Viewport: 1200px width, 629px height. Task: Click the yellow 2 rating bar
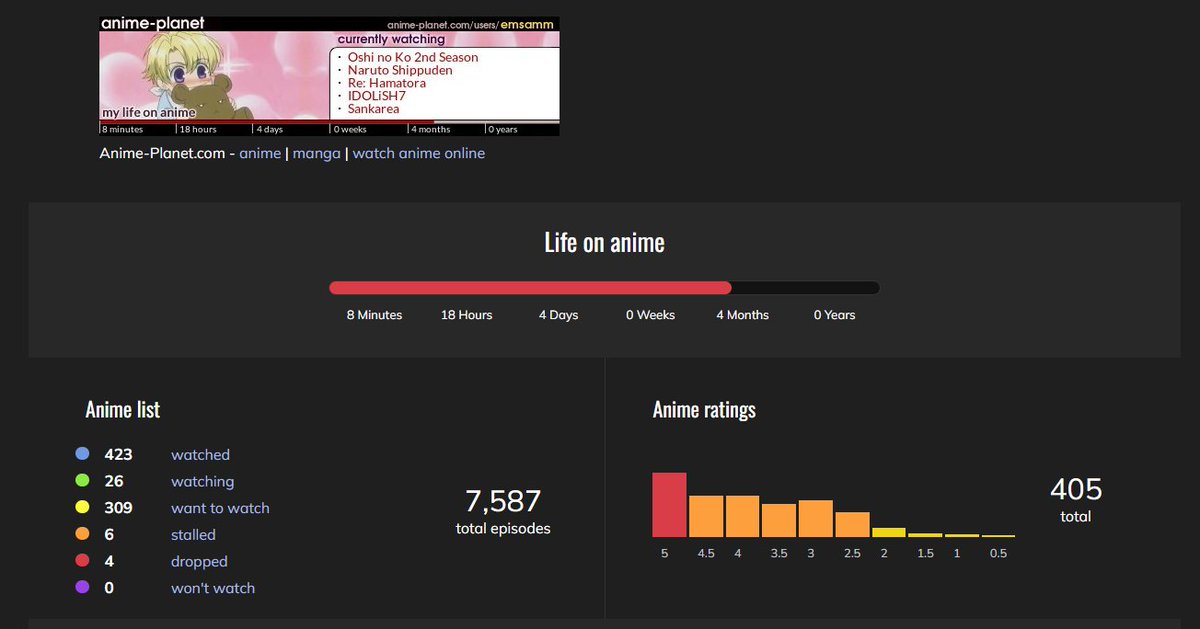tap(889, 533)
